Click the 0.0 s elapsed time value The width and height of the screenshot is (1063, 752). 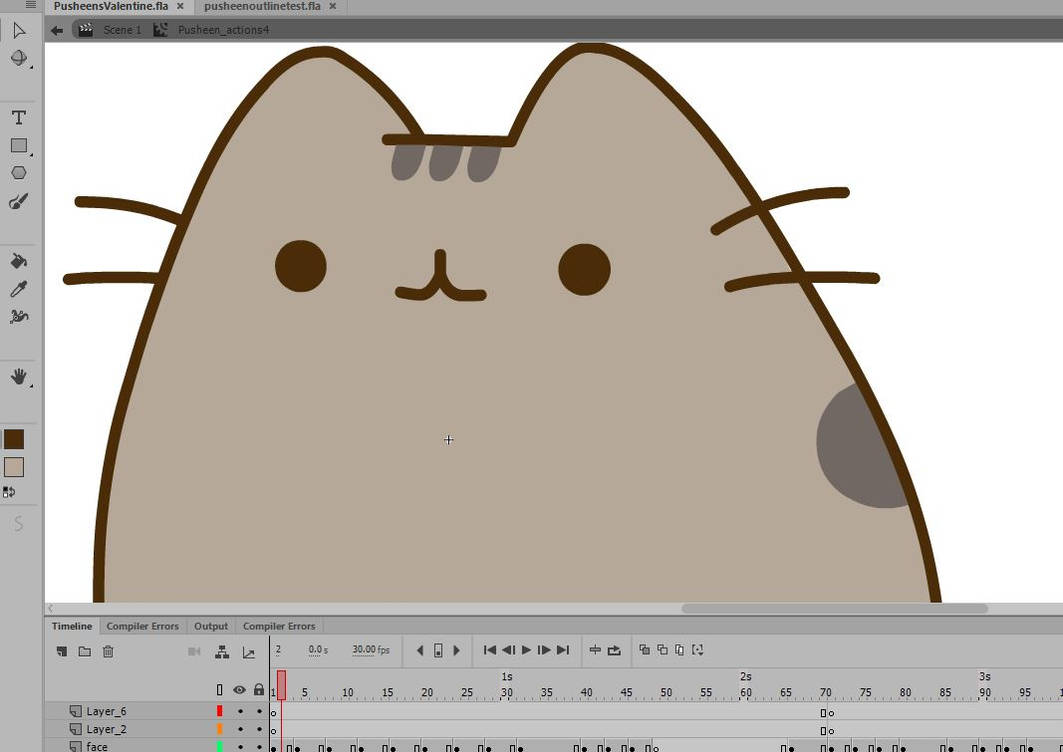pos(318,650)
